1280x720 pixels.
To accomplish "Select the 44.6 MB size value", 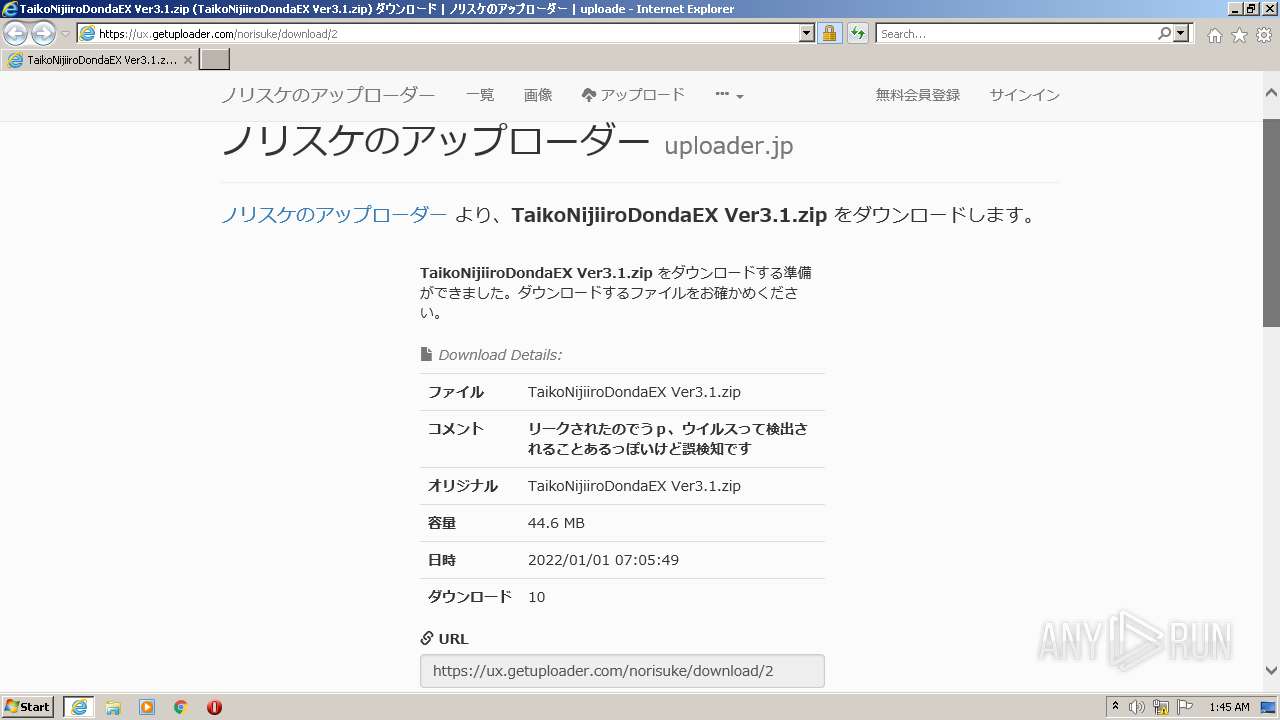I will tap(556, 523).
